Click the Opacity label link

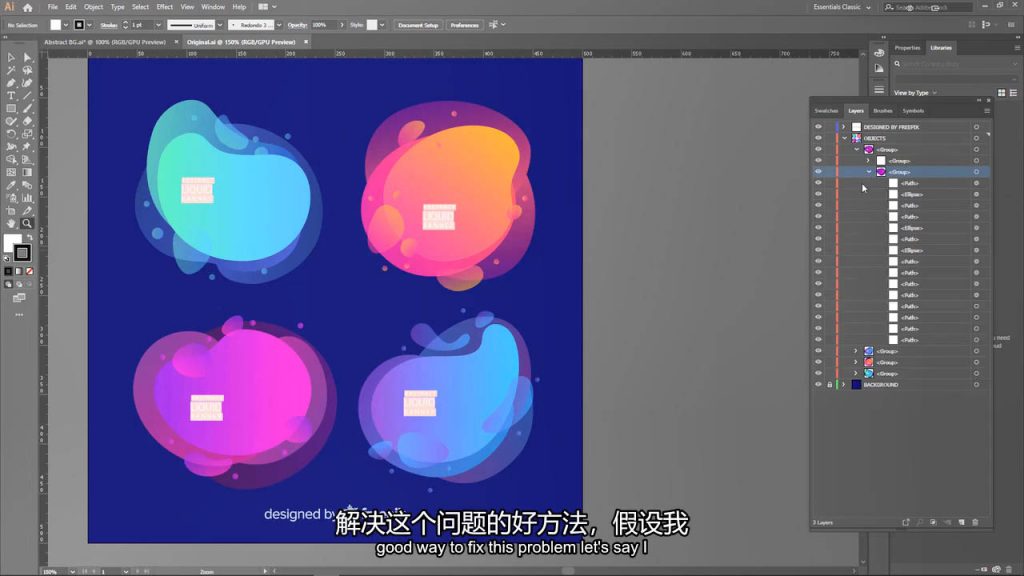coord(297,25)
